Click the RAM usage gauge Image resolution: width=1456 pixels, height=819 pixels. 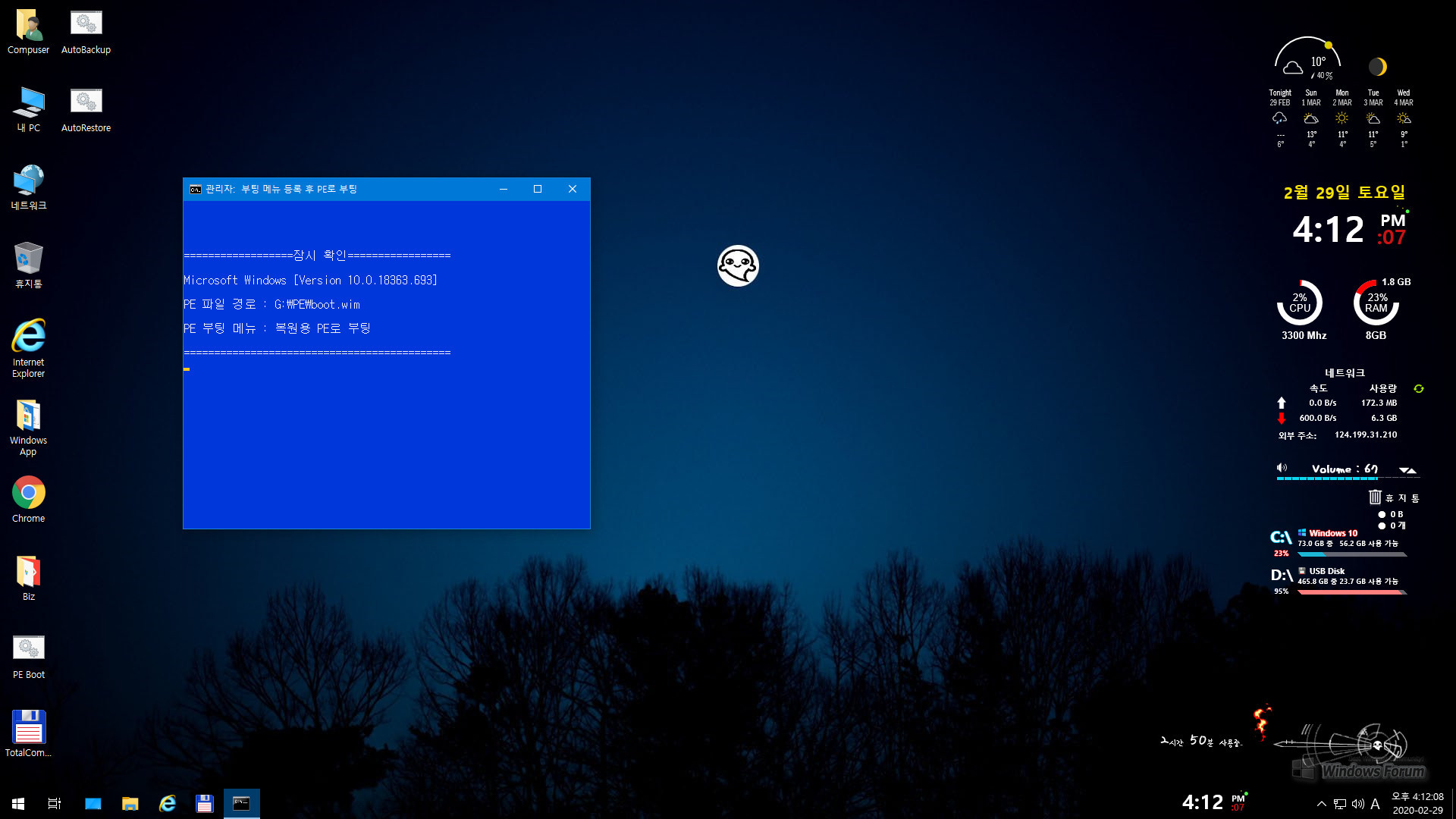[x=1376, y=303]
